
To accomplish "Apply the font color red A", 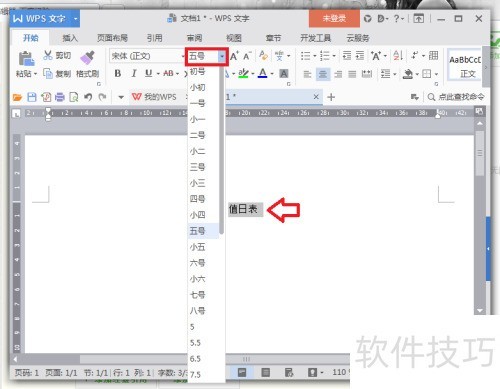I will click(263, 73).
